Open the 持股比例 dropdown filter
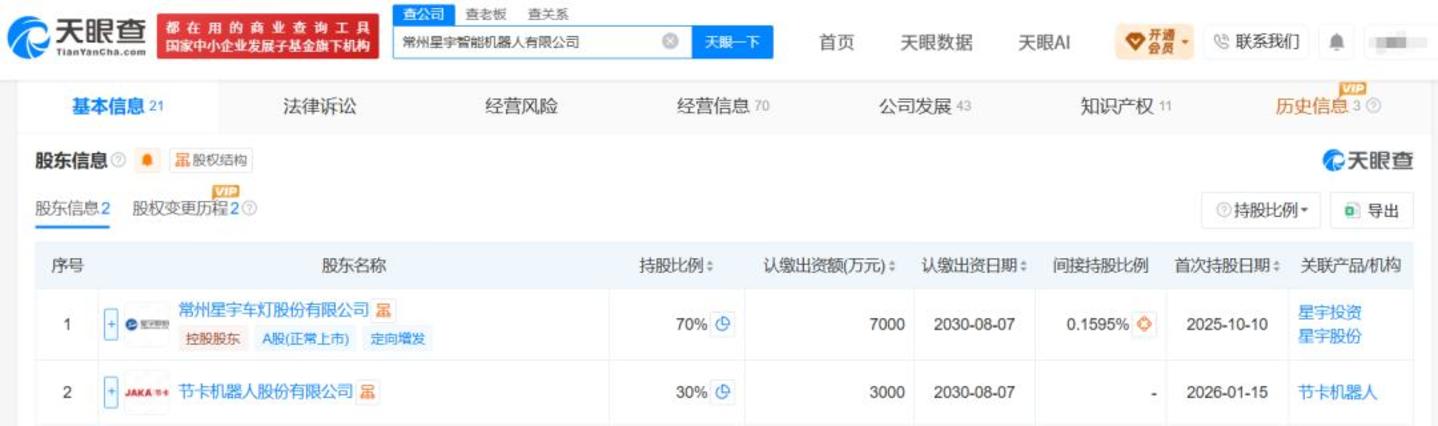The height and width of the screenshot is (426, 1438). tap(1261, 211)
